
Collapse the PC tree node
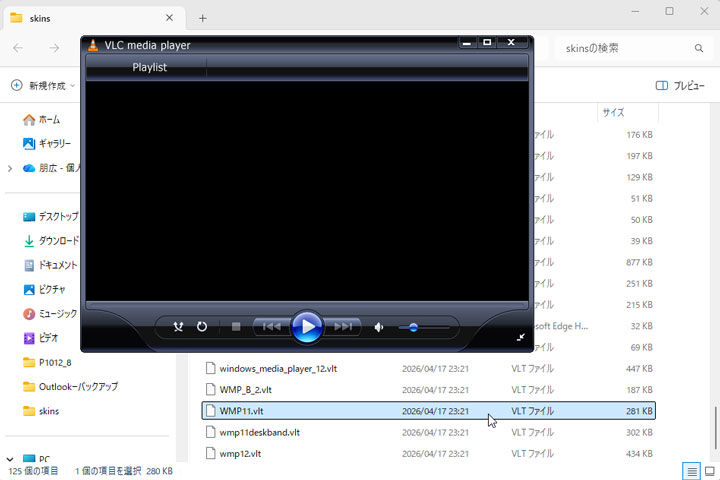(10, 458)
